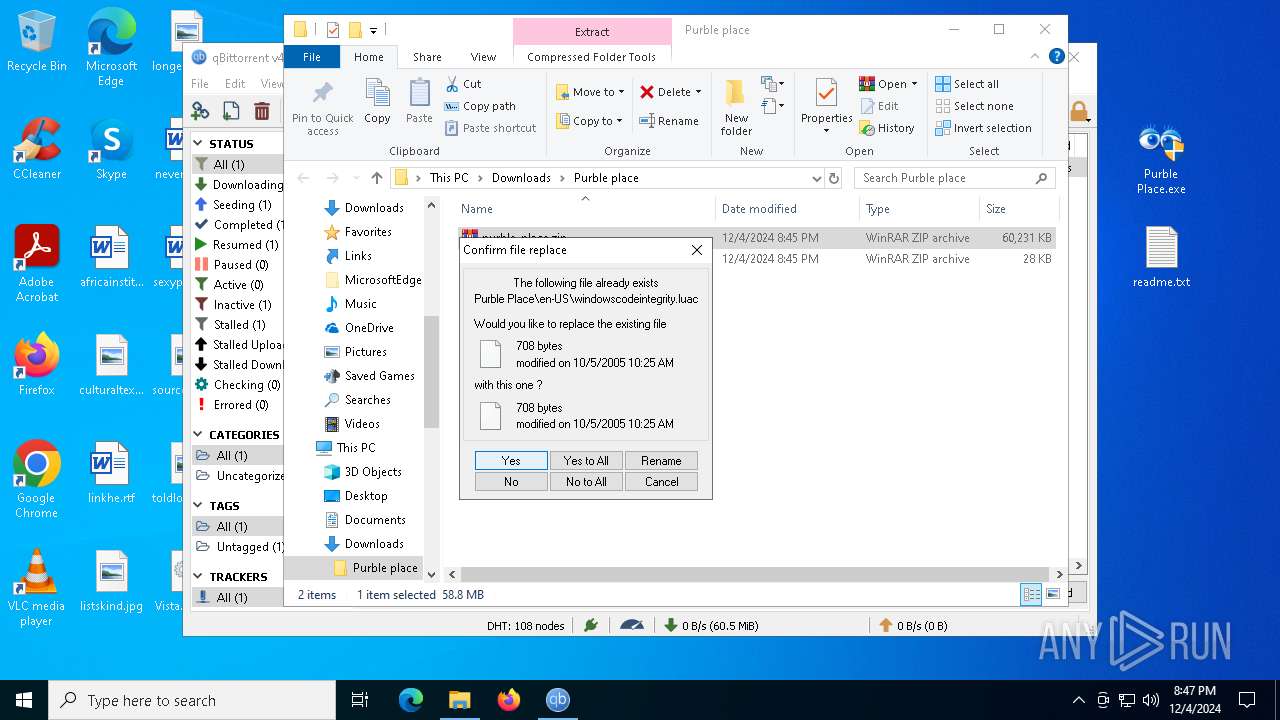Switch to details view button
The image size is (1280, 720).
1031,595
